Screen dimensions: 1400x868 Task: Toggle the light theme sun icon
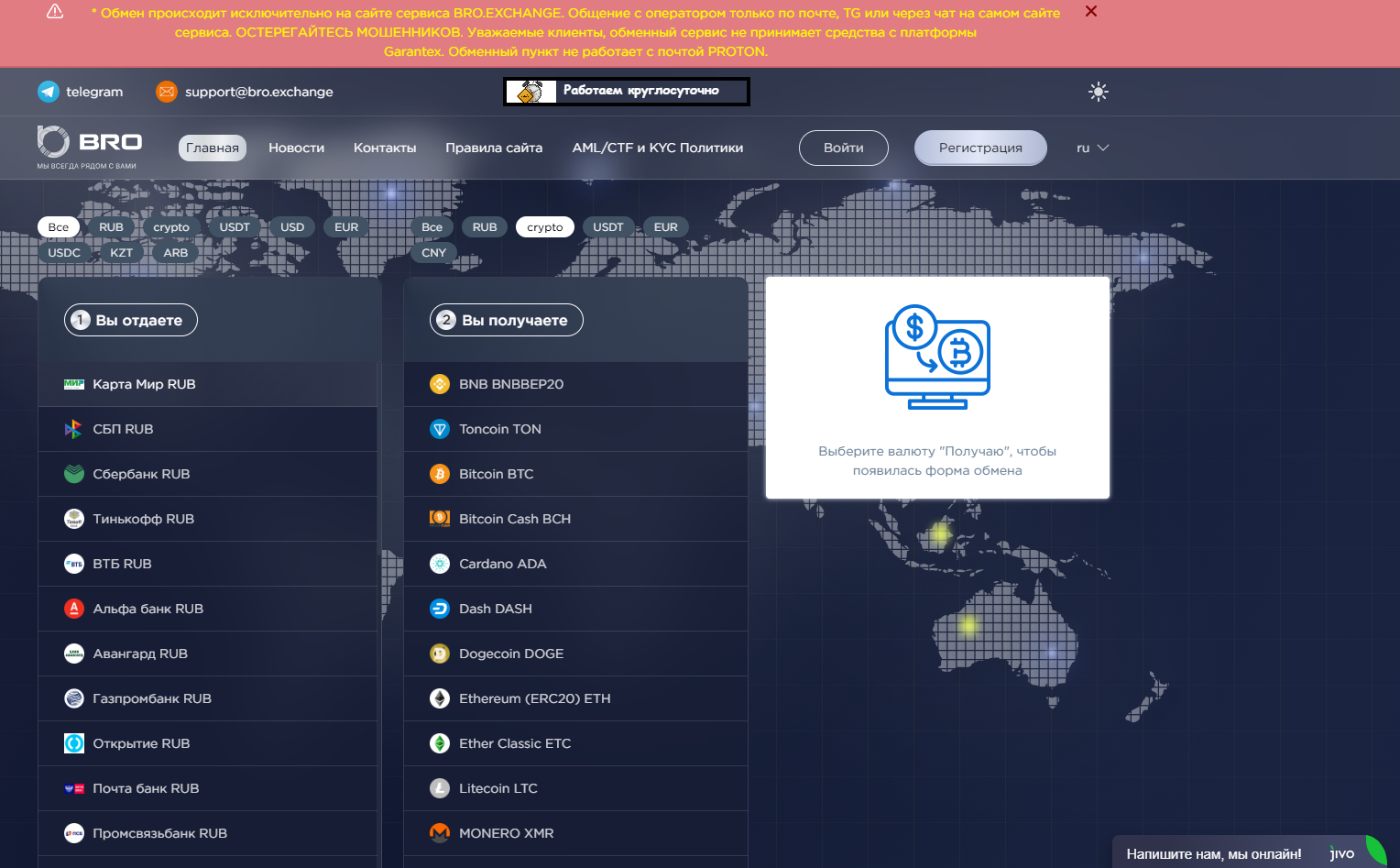[x=1099, y=92]
